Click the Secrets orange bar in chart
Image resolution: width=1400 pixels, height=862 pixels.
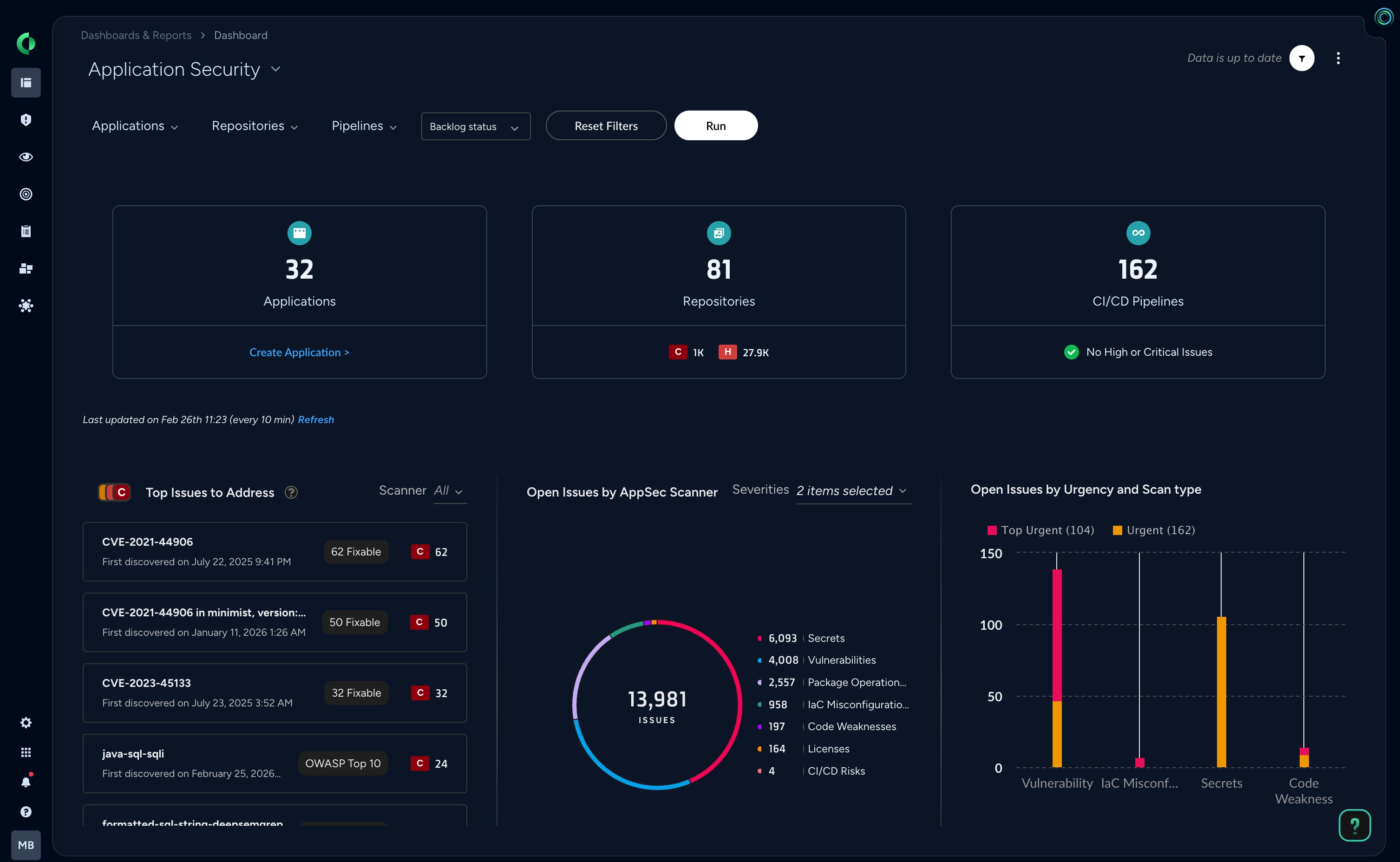click(x=1221, y=692)
